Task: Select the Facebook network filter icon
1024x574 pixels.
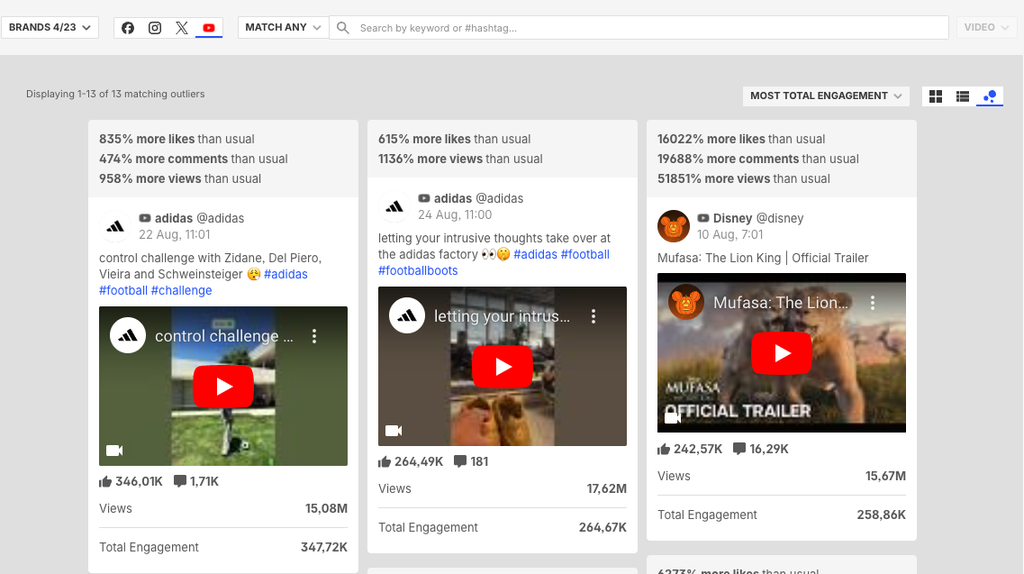Action: [128, 28]
